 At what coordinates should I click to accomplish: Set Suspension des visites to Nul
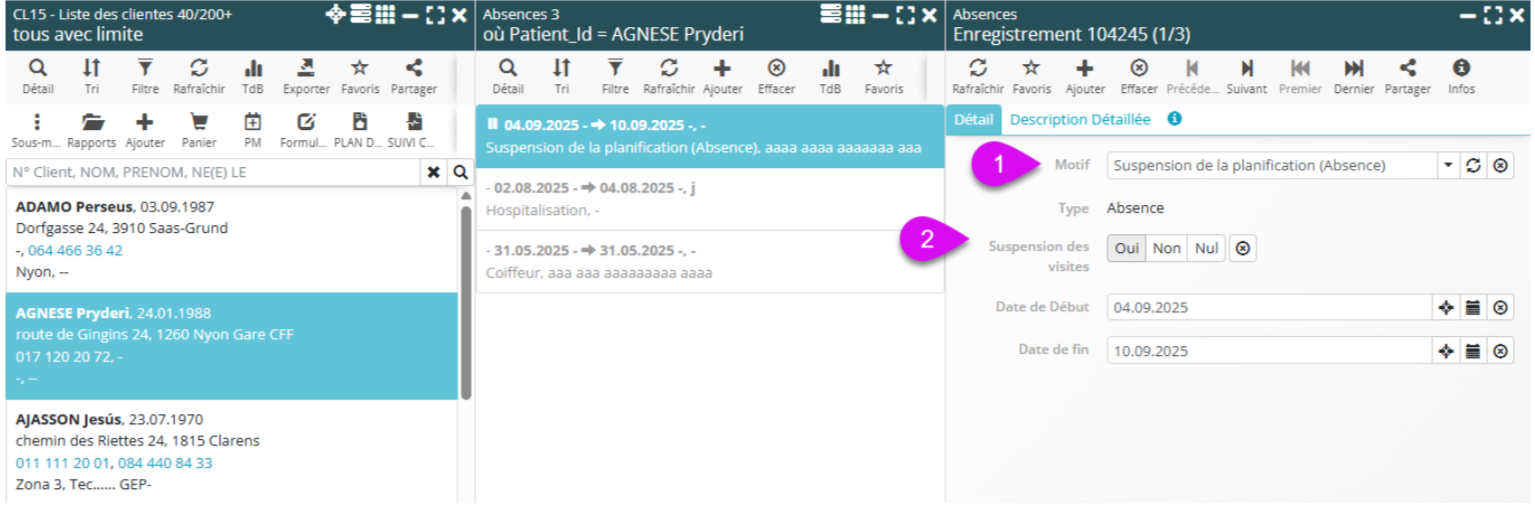(x=1207, y=249)
